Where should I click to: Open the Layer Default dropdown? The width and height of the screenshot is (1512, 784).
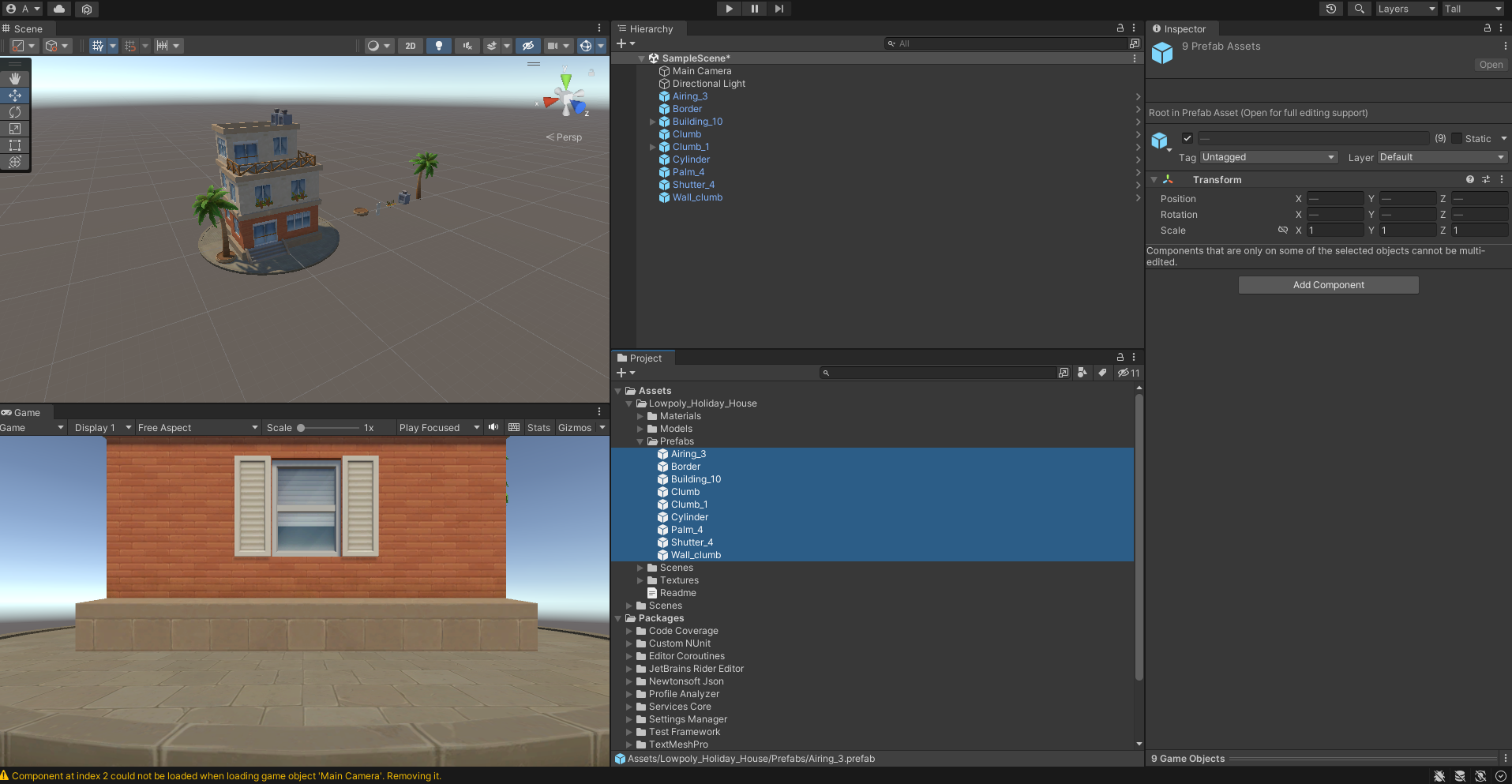[x=1443, y=157]
